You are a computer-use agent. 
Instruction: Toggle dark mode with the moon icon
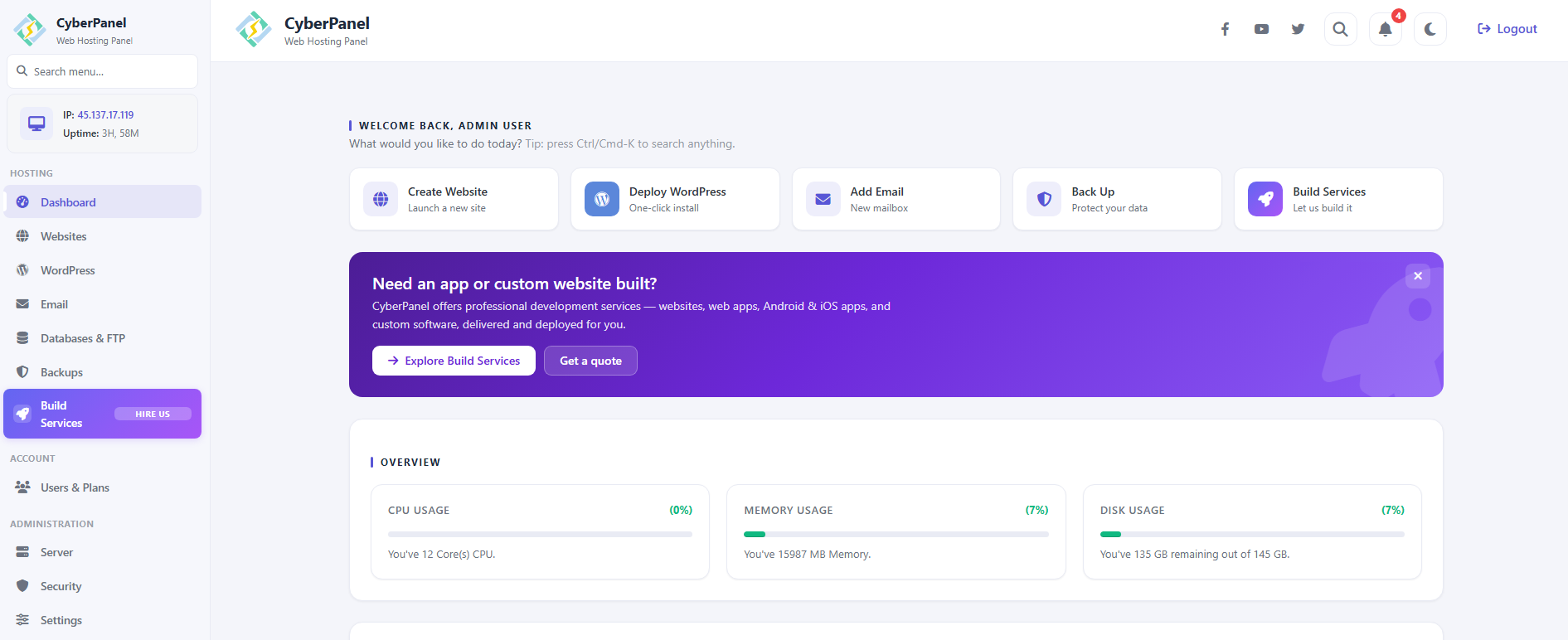pyautogui.click(x=1430, y=29)
